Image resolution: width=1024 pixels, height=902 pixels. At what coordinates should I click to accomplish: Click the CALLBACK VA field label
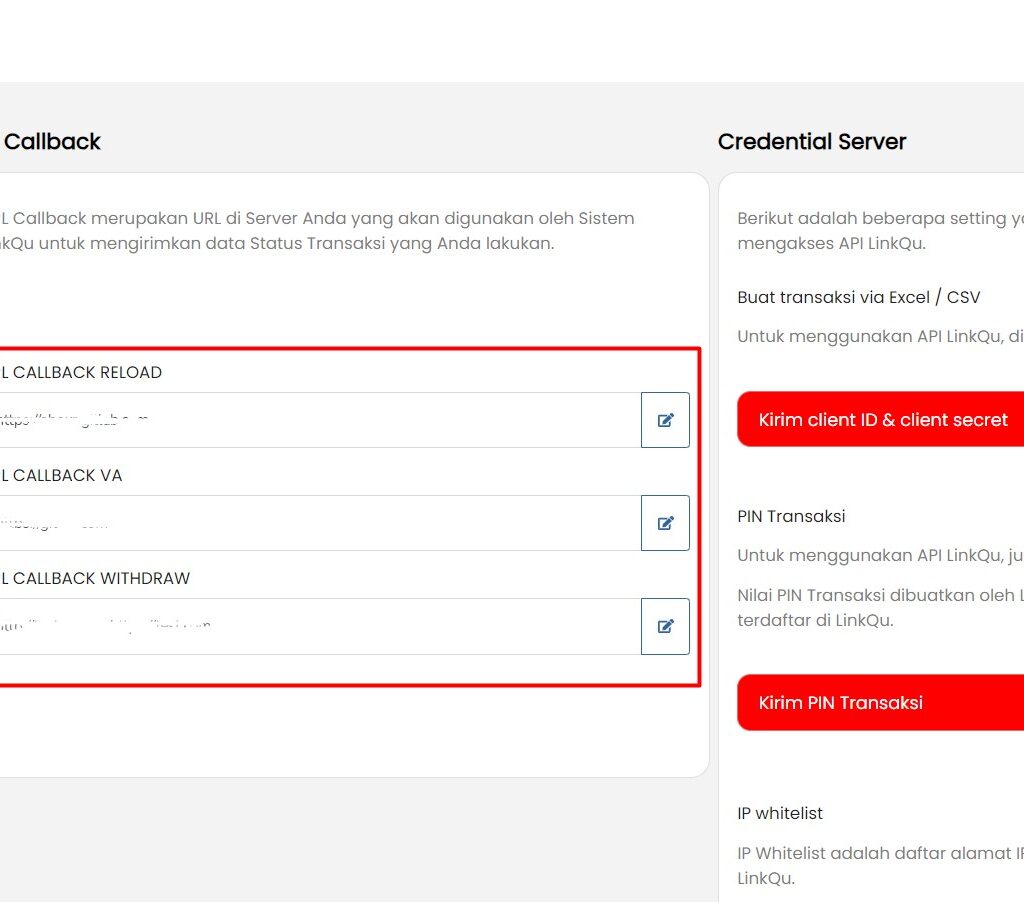(x=66, y=475)
